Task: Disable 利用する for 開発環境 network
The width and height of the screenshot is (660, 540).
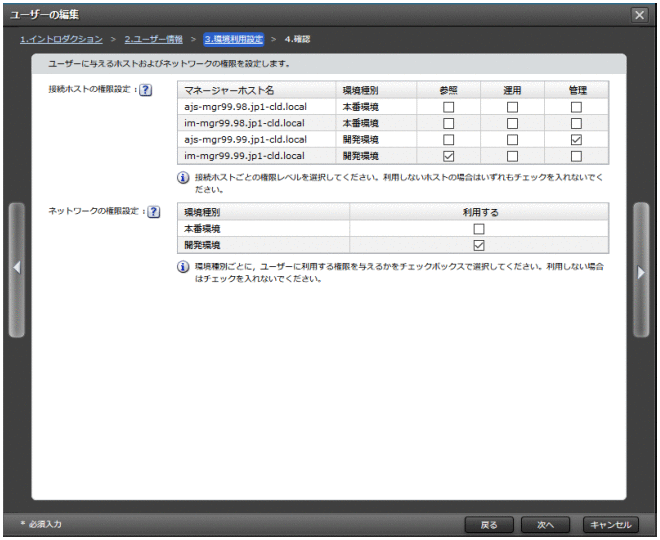Action: click(478, 245)
